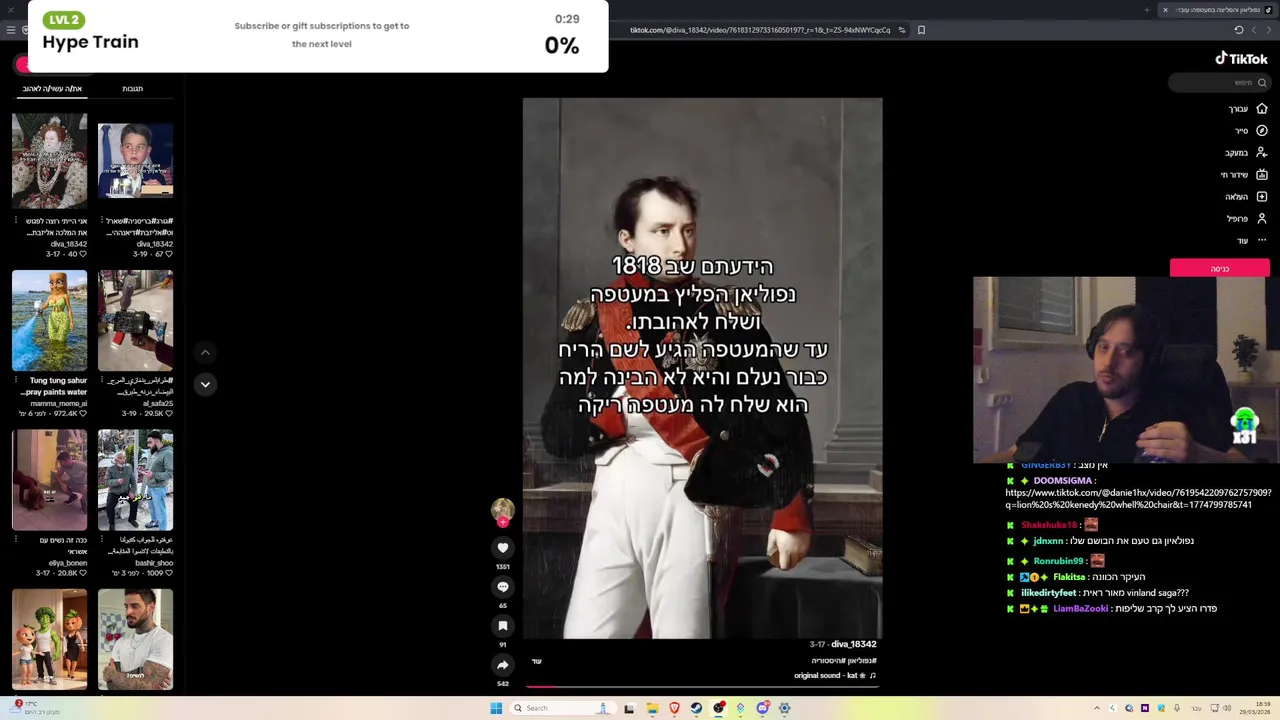Open the Profile (פרופיל) sidebar item

click(x=1247, y=219)
